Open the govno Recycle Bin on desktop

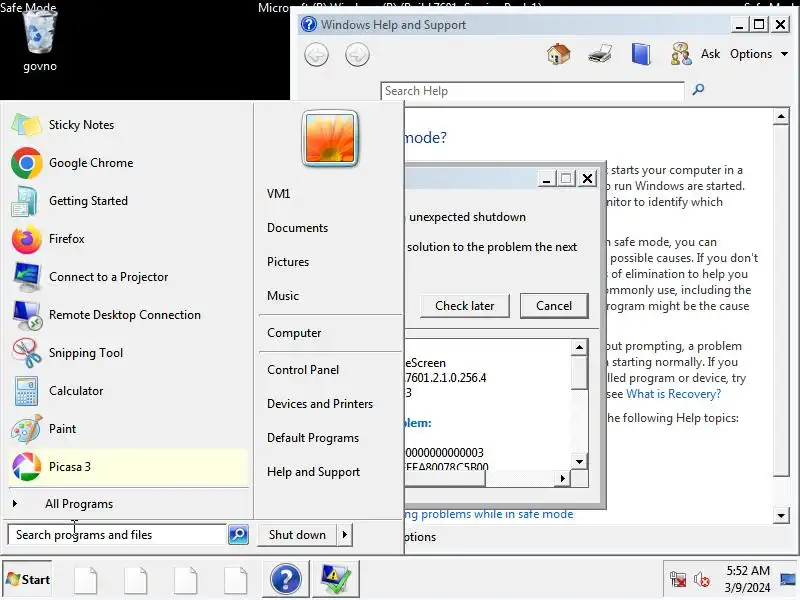tap(39, 40)
